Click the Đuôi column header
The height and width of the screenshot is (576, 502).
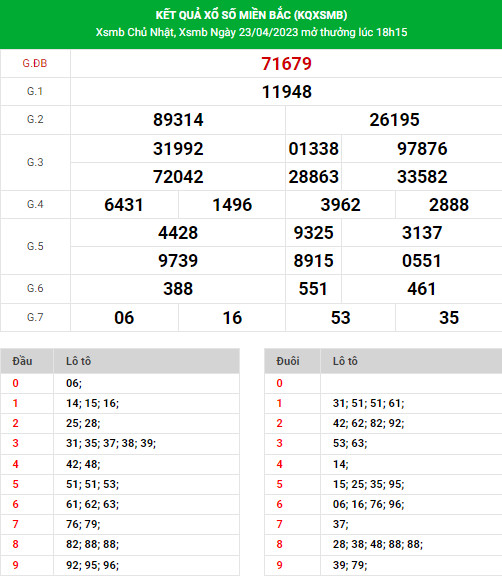click(x=288, y=361)
